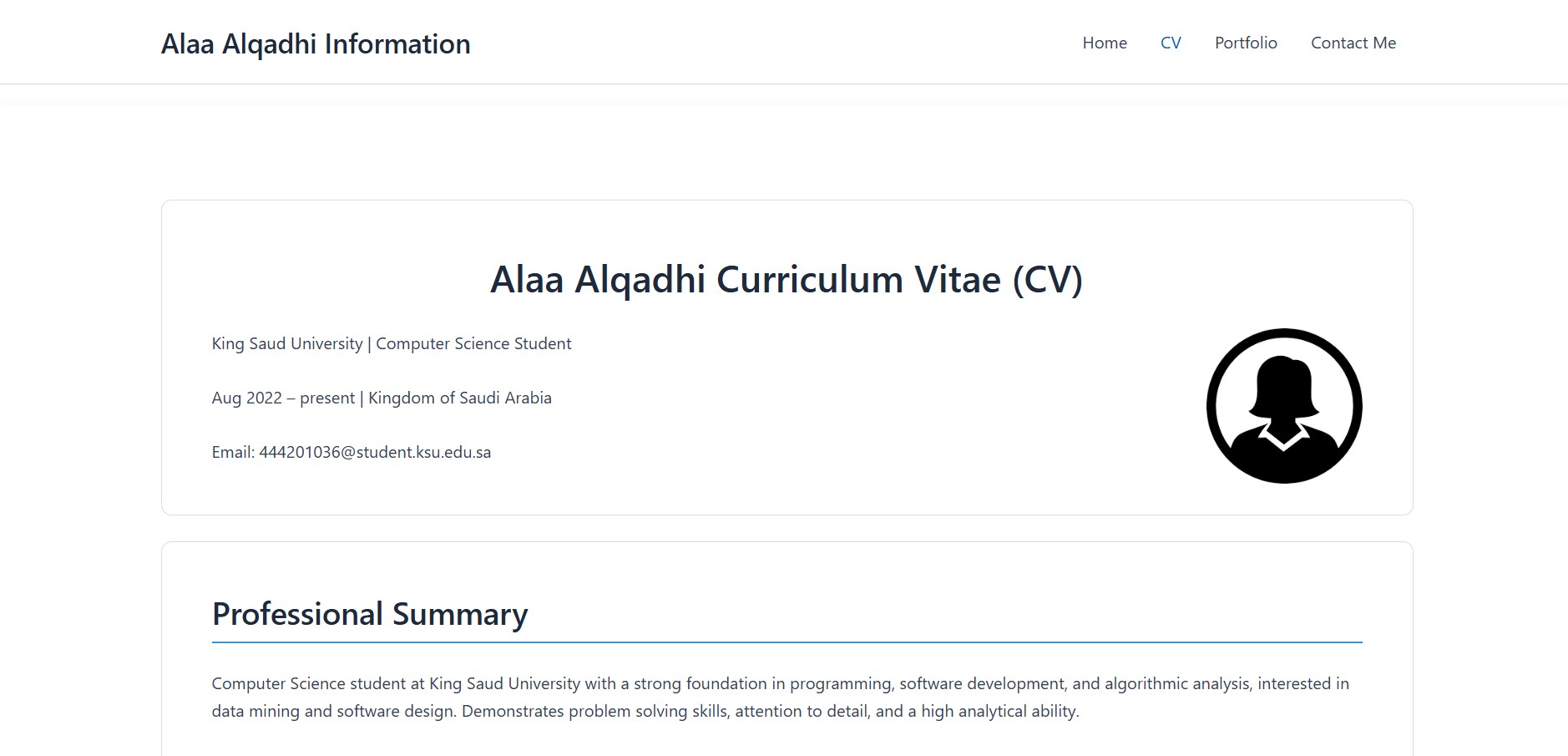Viewport: 1568px width, 756px height.
Task: Open the Home page from the navigation
Action: click(x=1104, y=43)
